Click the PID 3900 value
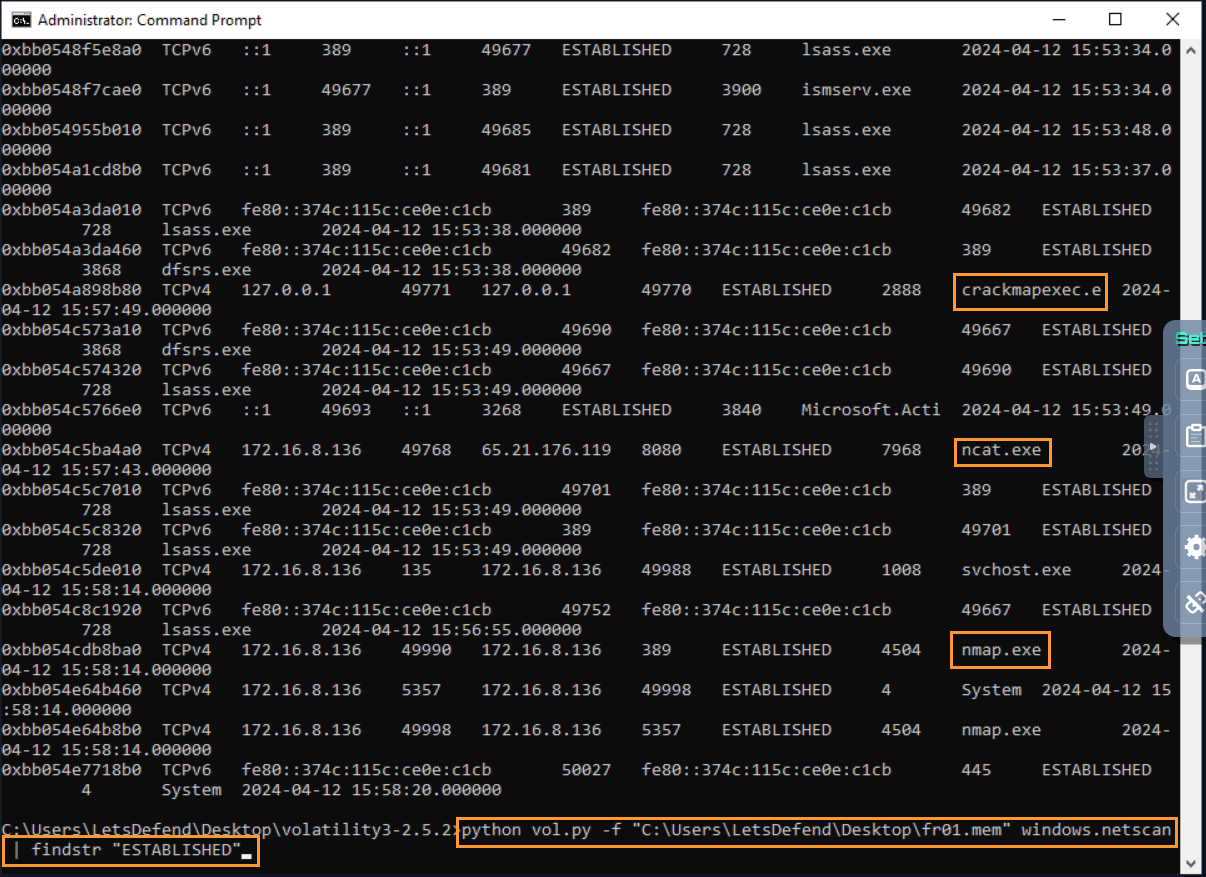The width and height of the screenshot is (1206, 877). point(741,90)
